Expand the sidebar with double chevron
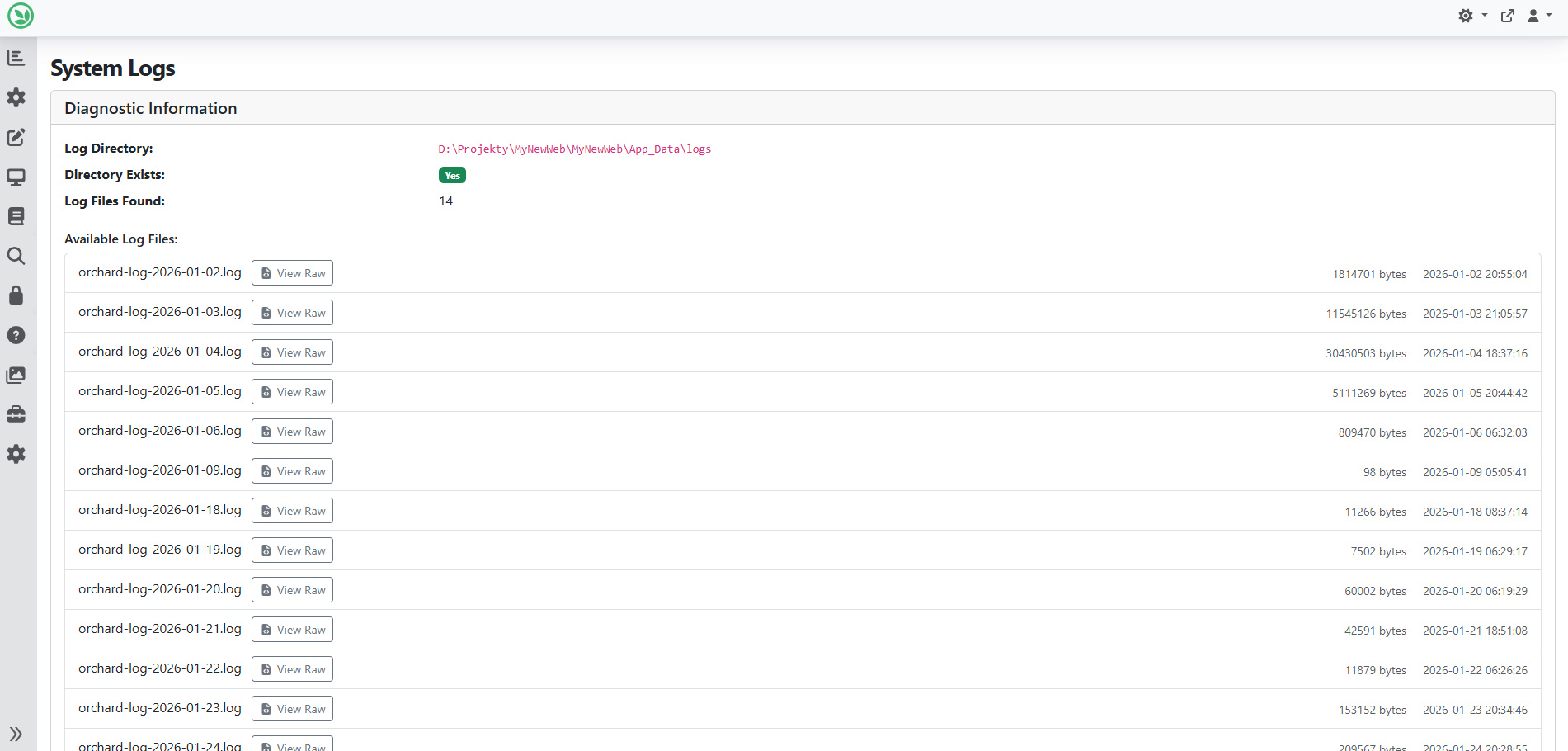Screen dimensions: 1568x751 coord(16,734)
